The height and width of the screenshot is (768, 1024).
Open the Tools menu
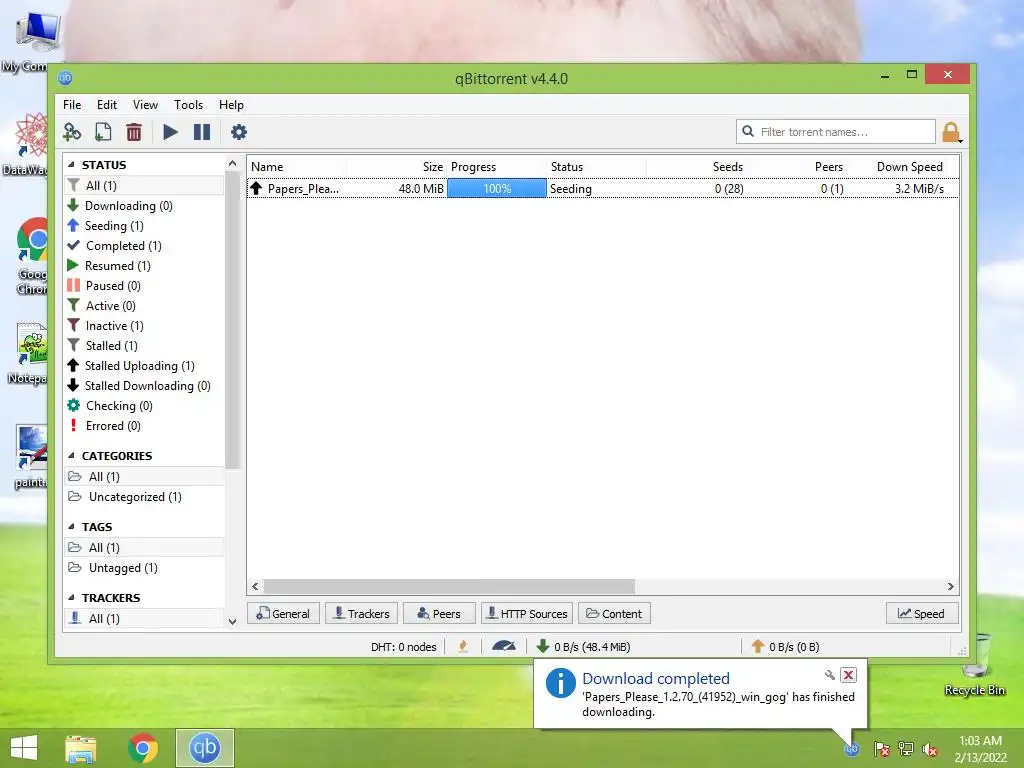pos(188,104)
